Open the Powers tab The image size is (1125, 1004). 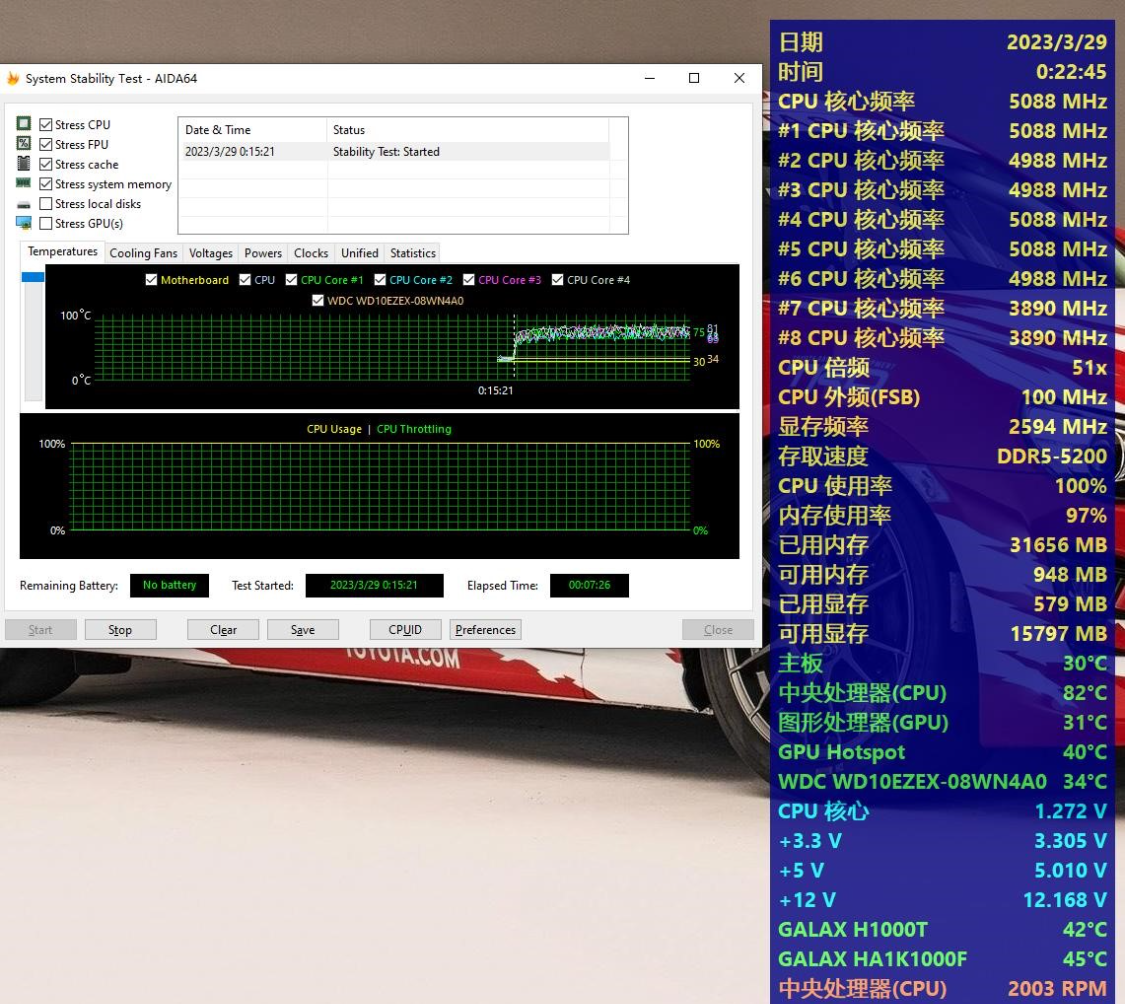(263, 253)
